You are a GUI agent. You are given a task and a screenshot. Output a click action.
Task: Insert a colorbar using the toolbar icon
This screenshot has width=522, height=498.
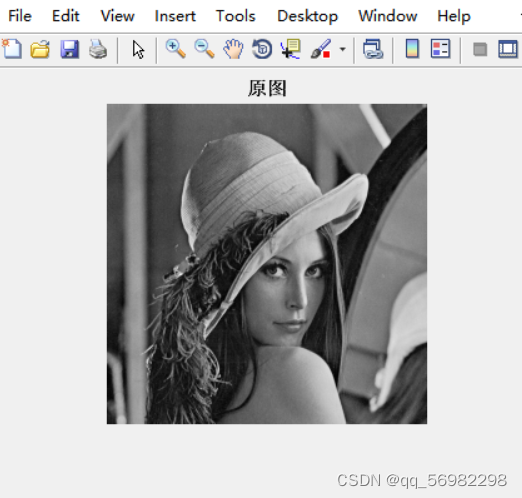click(412, 49)
